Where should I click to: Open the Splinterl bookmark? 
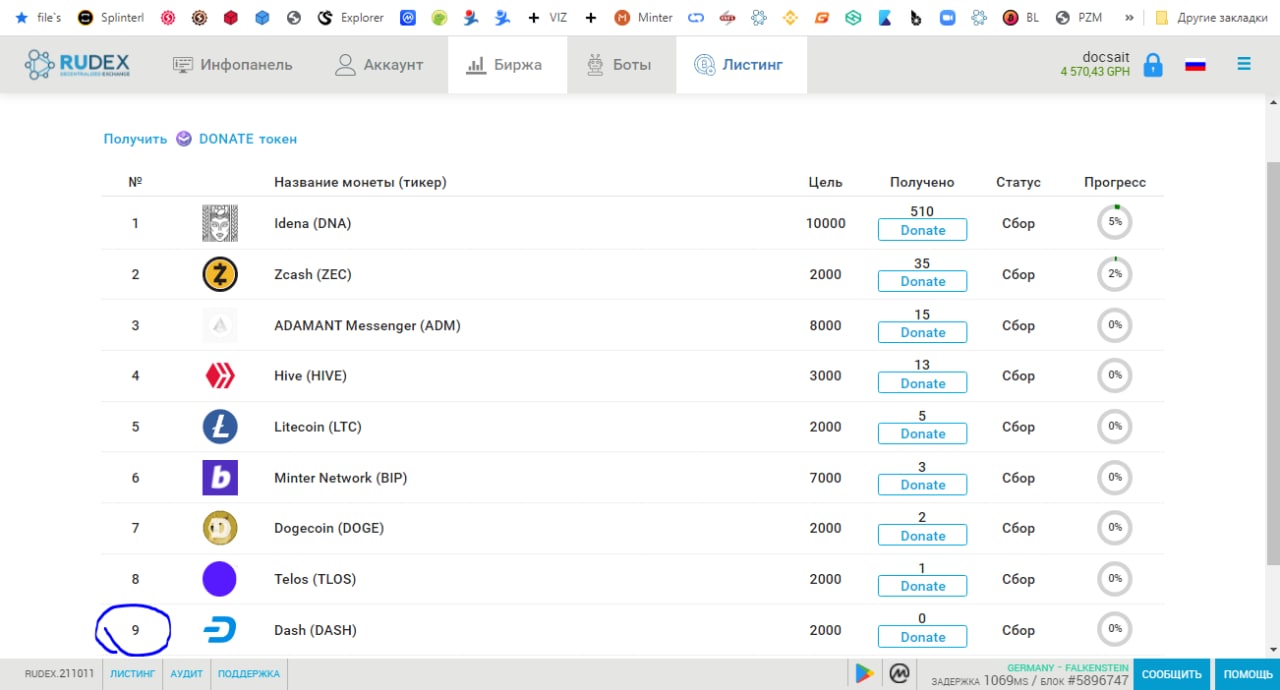pos(111,17)
